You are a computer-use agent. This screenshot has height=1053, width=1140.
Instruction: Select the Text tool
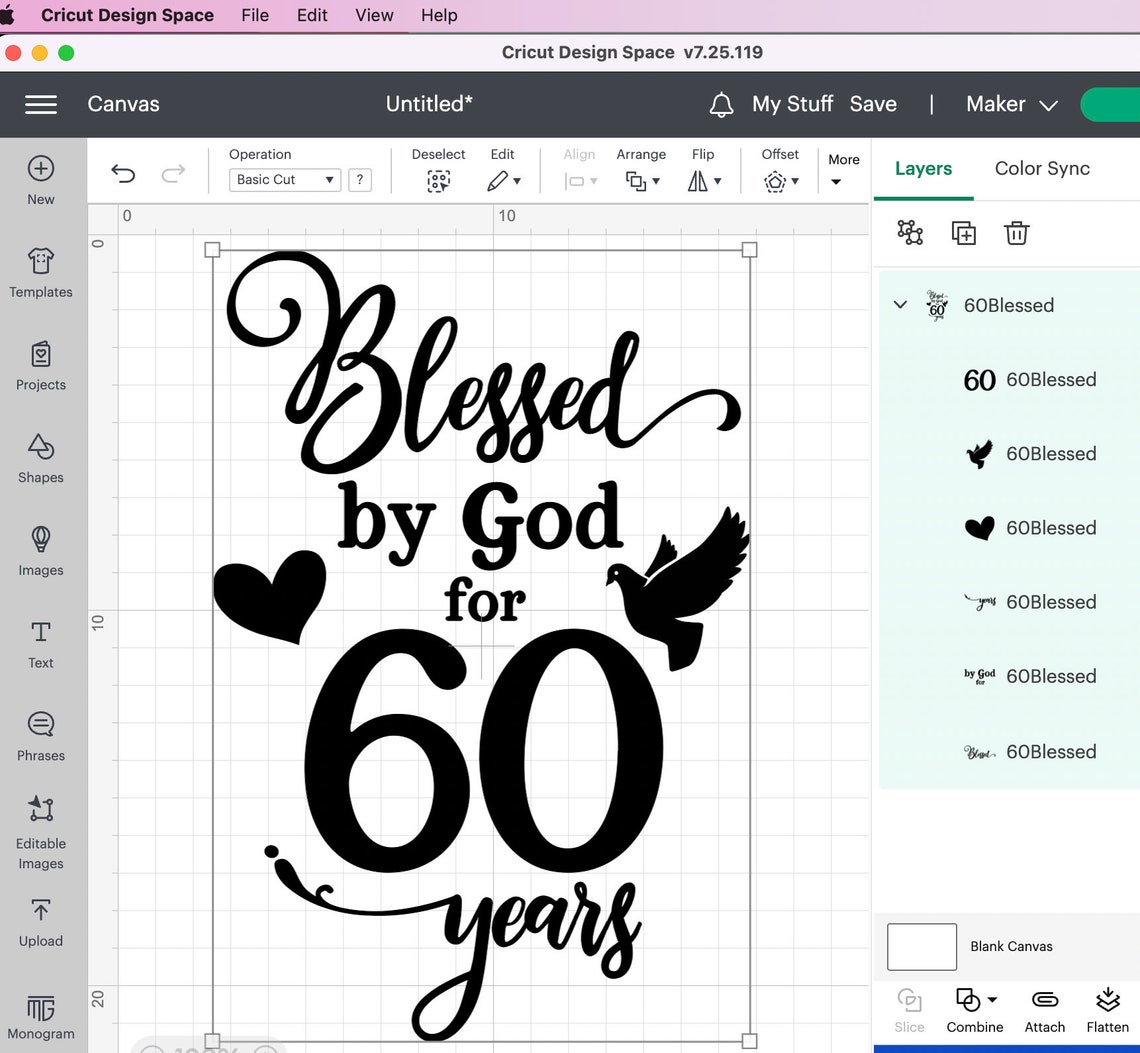click(40, 645)
